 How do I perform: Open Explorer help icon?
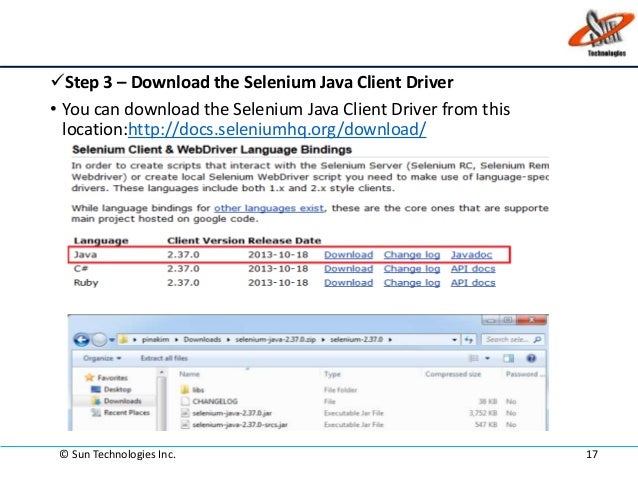coord(531,358)
